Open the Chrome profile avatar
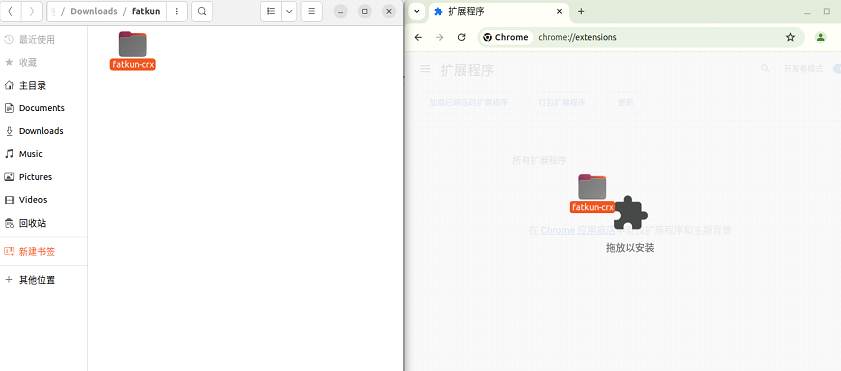The image size is (841, 371). tap(821, 37)
